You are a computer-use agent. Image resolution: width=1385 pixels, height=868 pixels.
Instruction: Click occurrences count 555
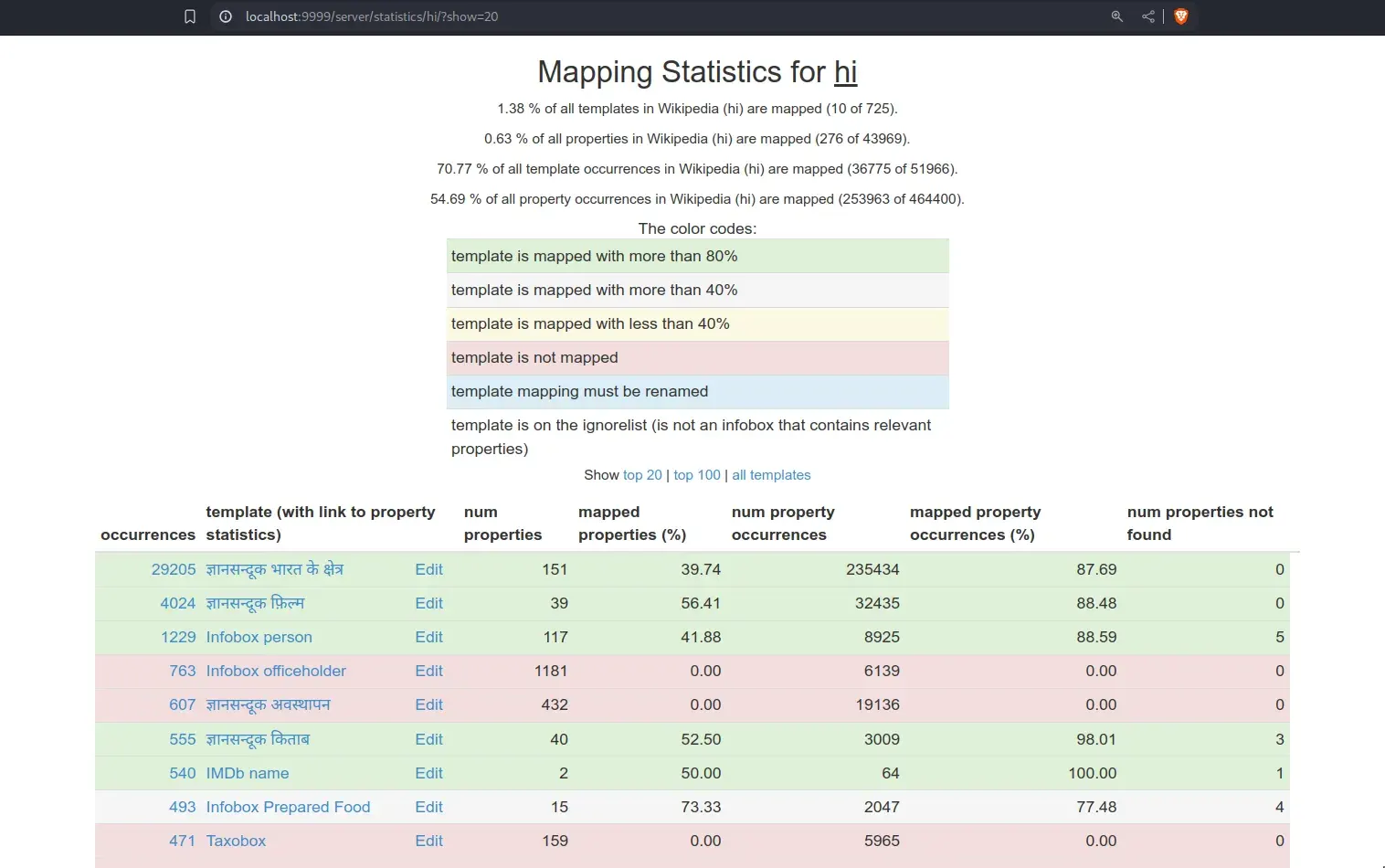click(183, 739)
